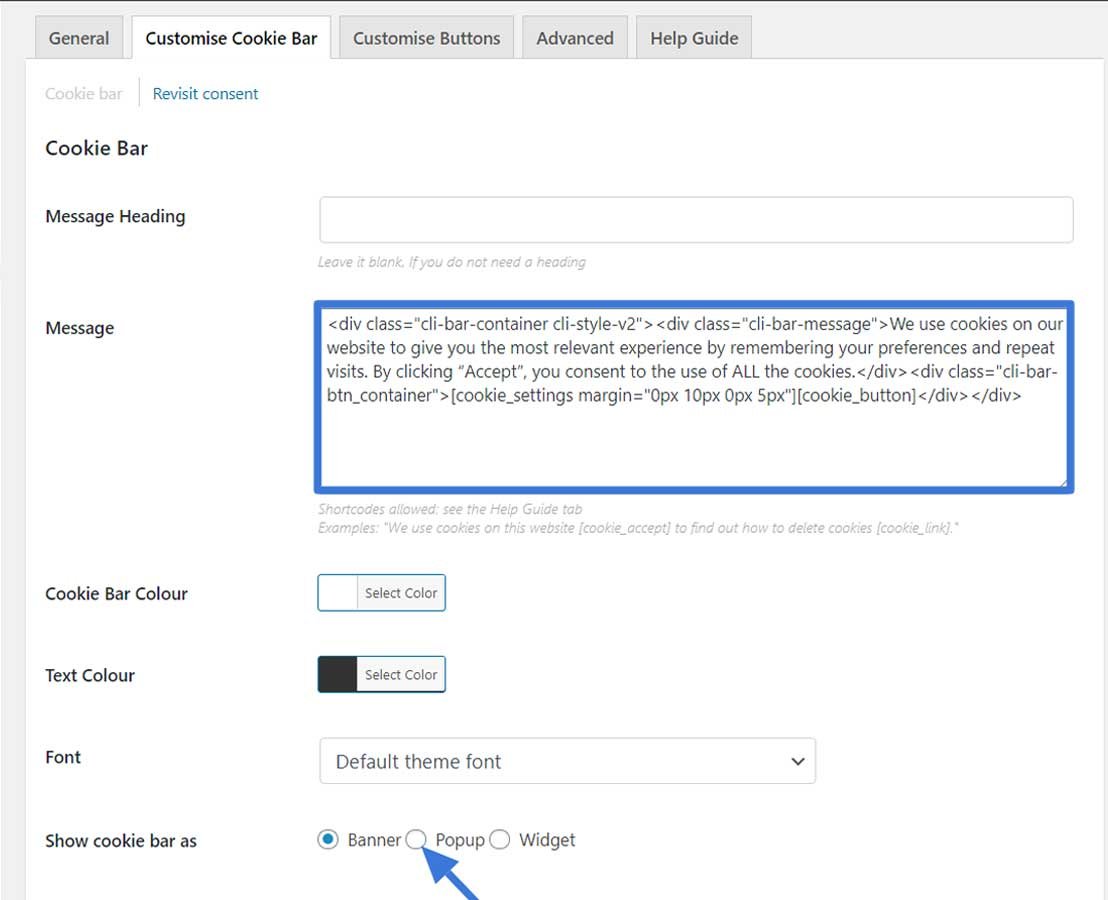Click the dark Text Colour swatch
The width and height of the screenshot is (1108, 900).
tap(337, 674)
